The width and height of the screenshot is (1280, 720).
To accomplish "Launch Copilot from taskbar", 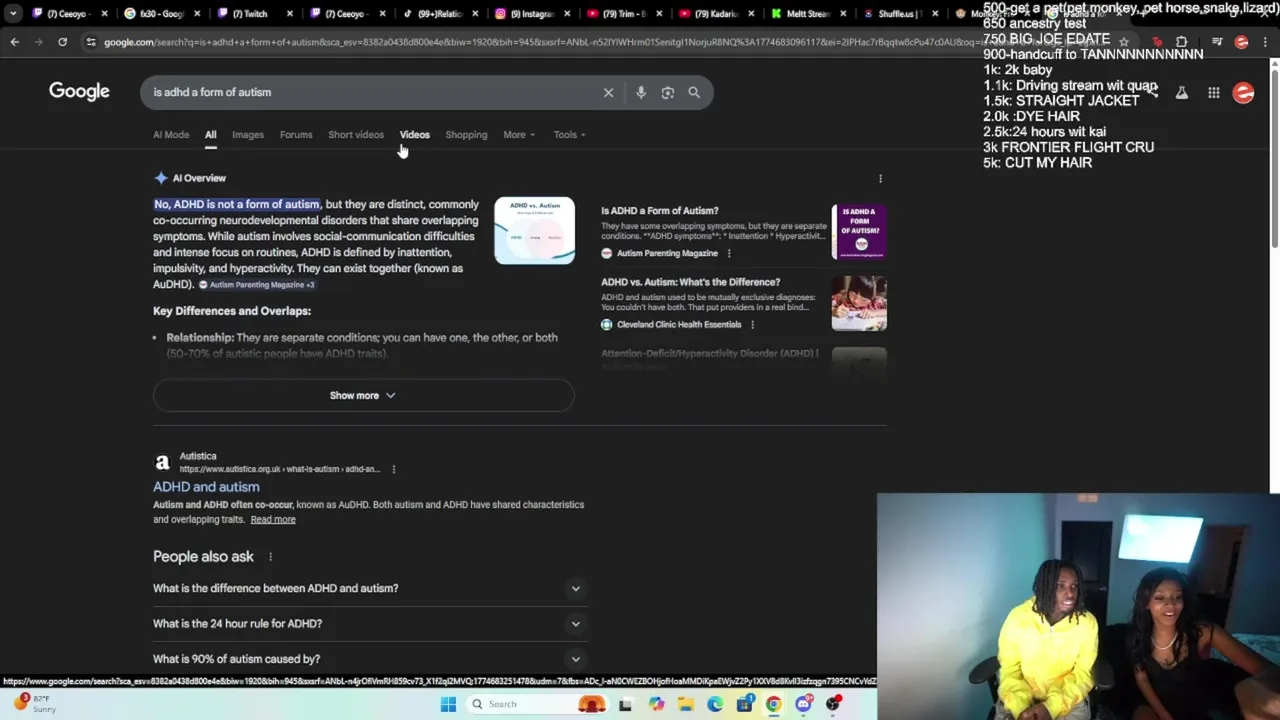I will click(x=656, y=704).
